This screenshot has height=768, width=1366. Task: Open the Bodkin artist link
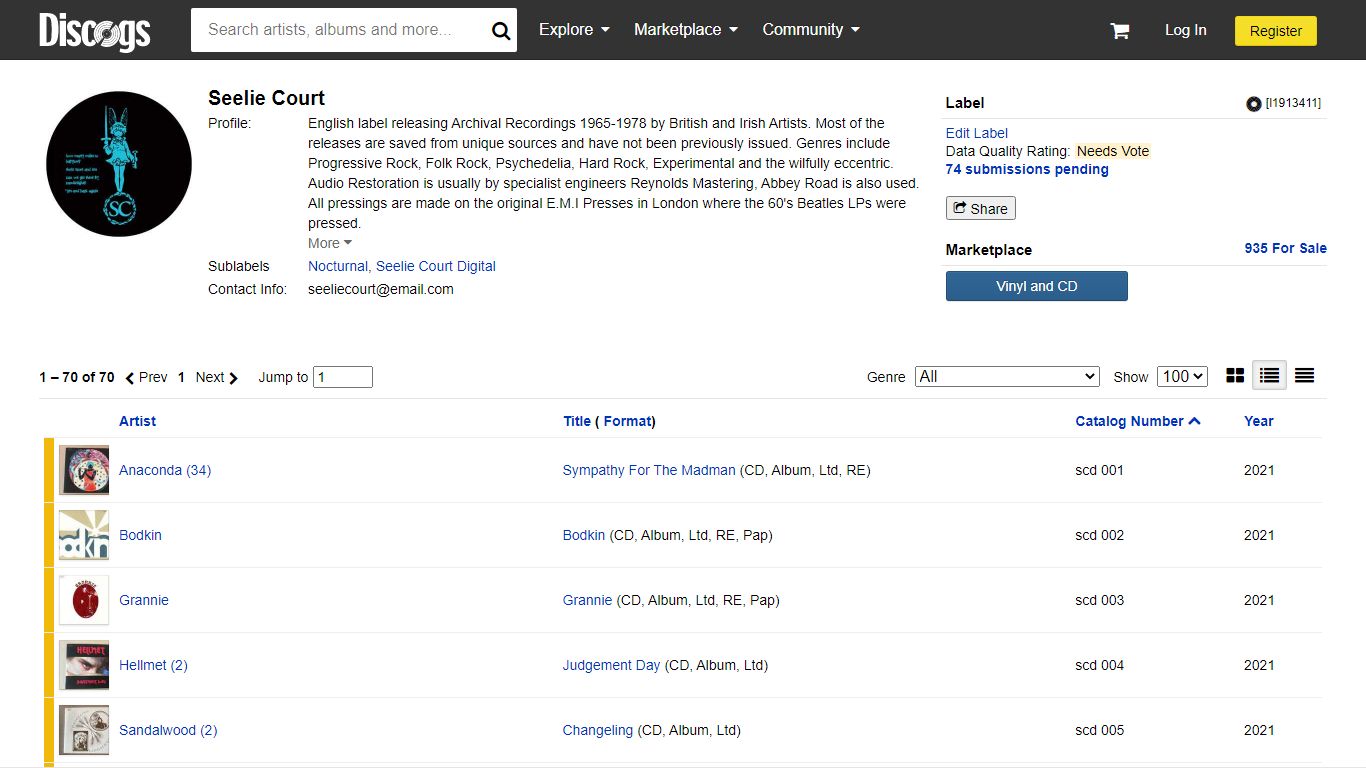(140, 535)
